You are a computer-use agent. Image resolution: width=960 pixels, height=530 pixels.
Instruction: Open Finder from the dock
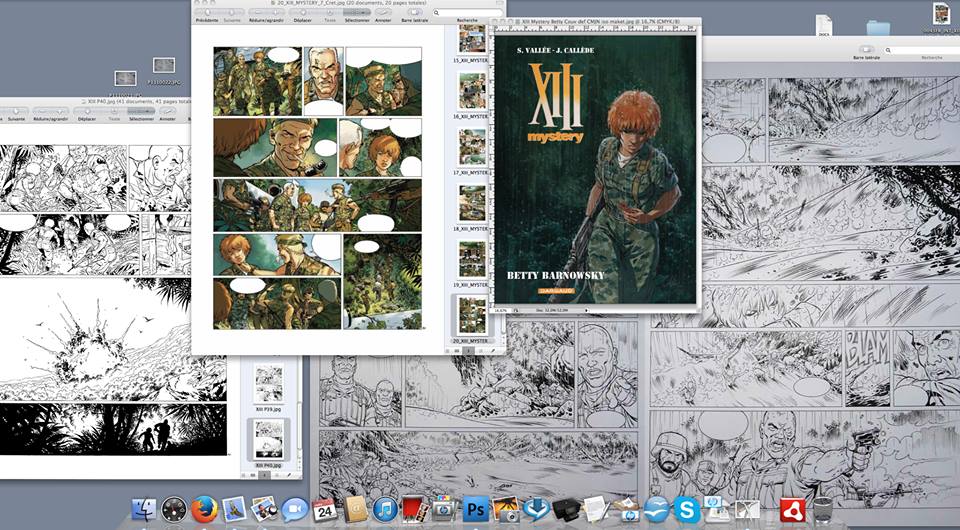pyautogui.click(x=144, y=509)
